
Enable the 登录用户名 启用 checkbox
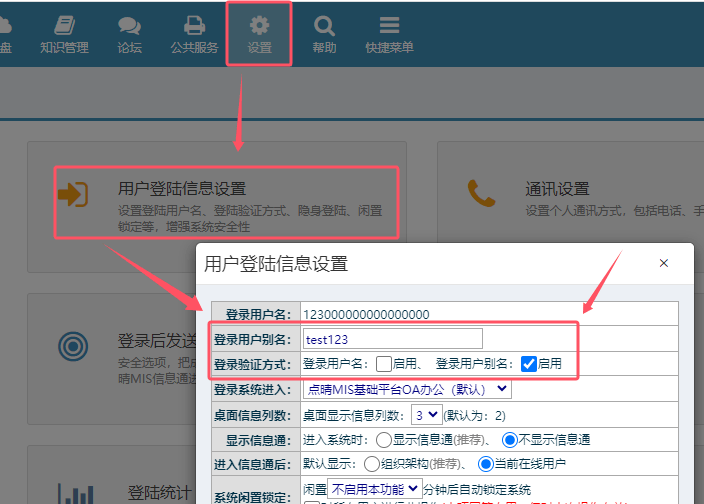pos(384,364)
